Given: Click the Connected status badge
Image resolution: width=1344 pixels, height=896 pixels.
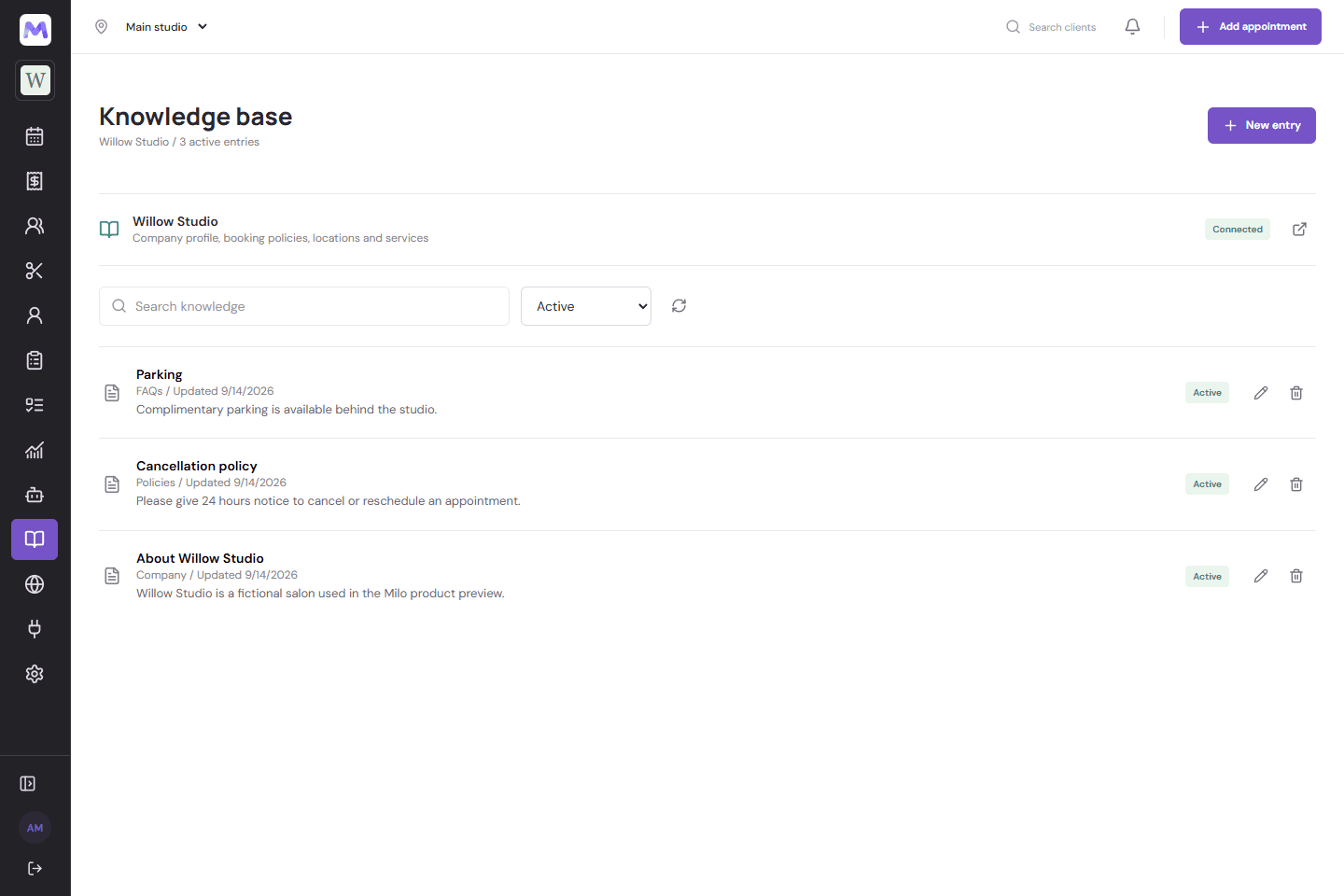Looking at the screenshot, I should (x=1238, y=230).
